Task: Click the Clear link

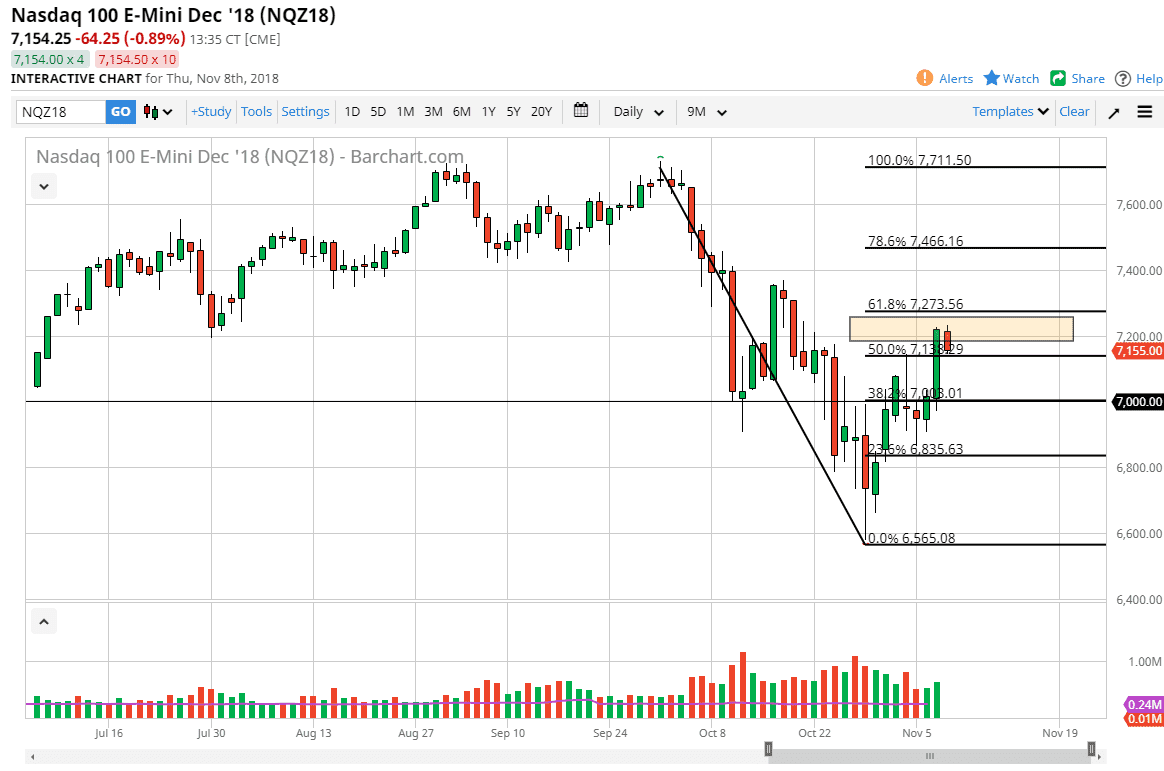Action: (1074, 112)
